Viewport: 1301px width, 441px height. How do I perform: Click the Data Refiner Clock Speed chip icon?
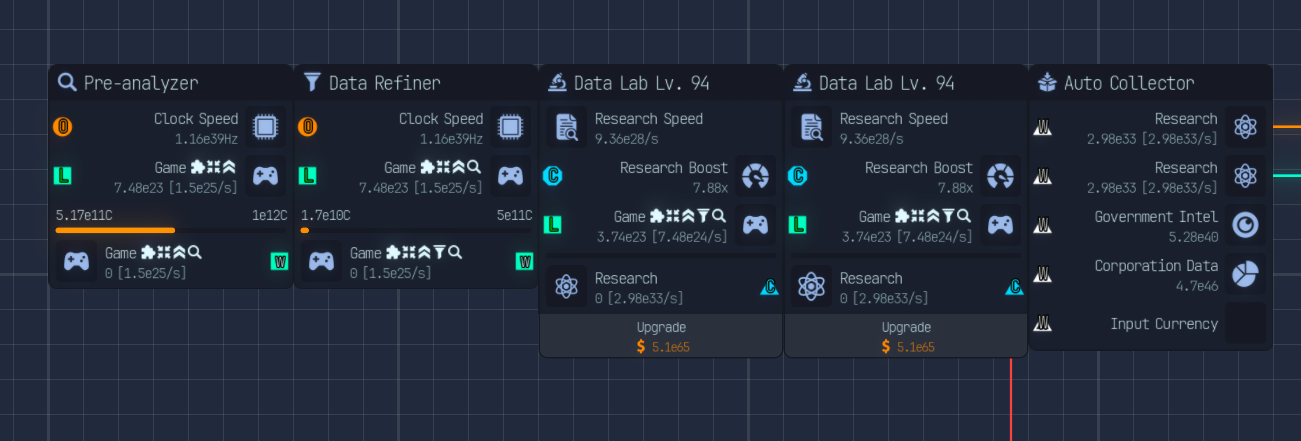[510, 127]
